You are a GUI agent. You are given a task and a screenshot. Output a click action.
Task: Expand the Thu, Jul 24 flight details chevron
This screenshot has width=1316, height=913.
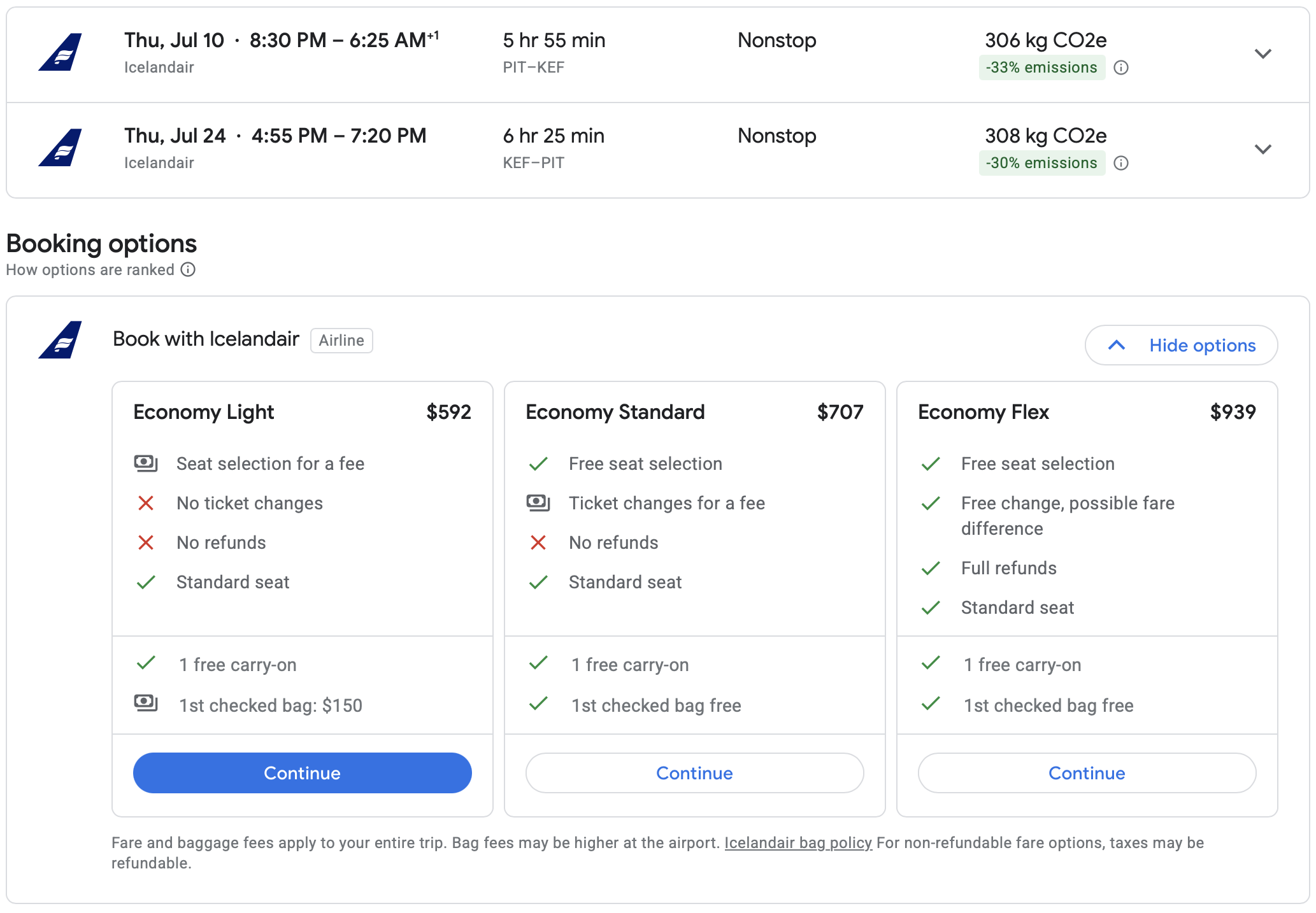[1262, 149]
